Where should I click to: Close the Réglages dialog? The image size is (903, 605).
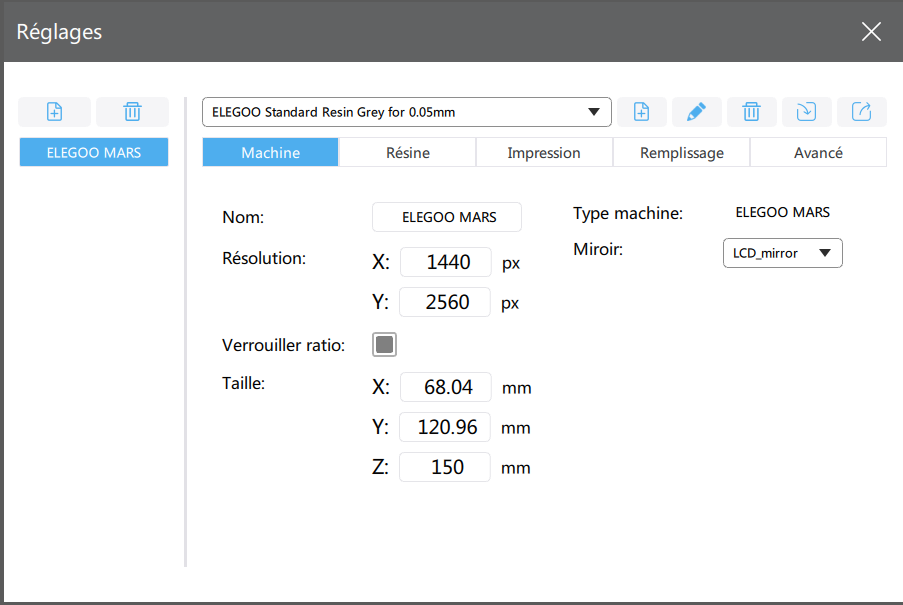click(871, 32)
